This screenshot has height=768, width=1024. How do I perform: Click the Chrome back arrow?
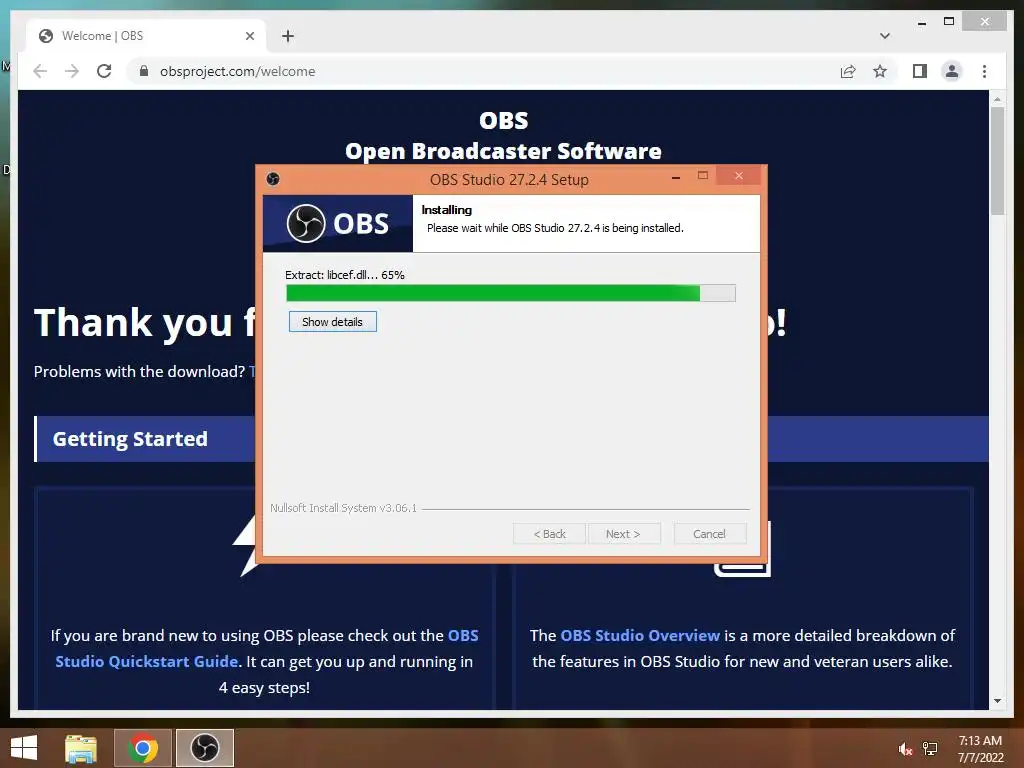[x=40, y=71]
